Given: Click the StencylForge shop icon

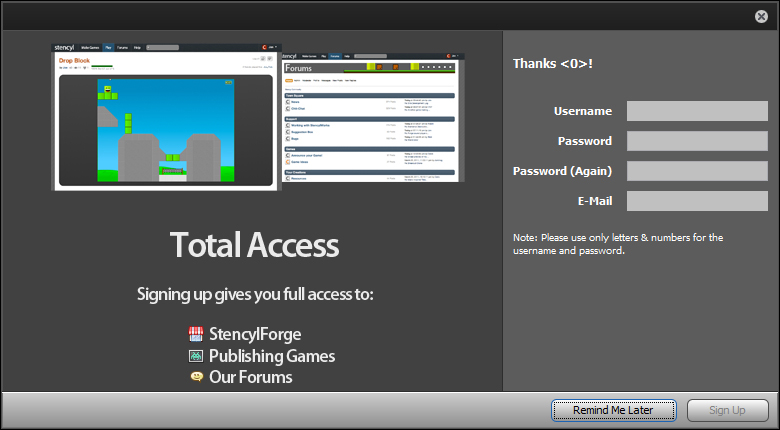Looking at the screenshot, I should (196, 334).
